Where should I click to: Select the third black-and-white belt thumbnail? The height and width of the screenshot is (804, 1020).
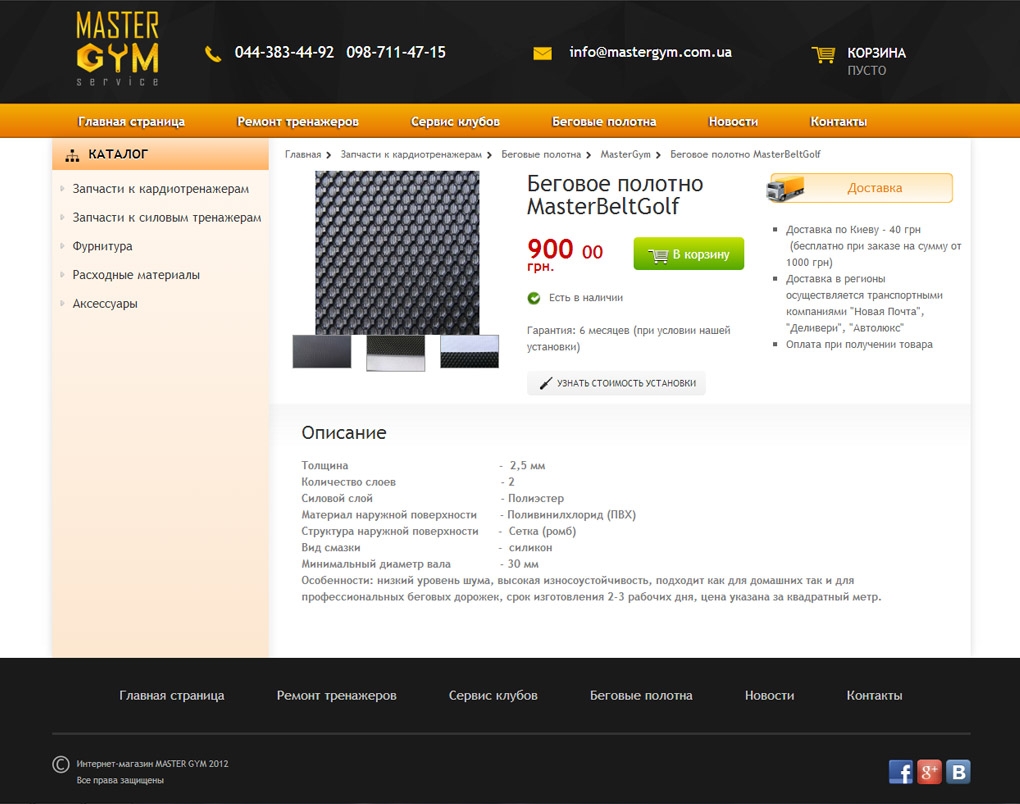click(469, 352)
